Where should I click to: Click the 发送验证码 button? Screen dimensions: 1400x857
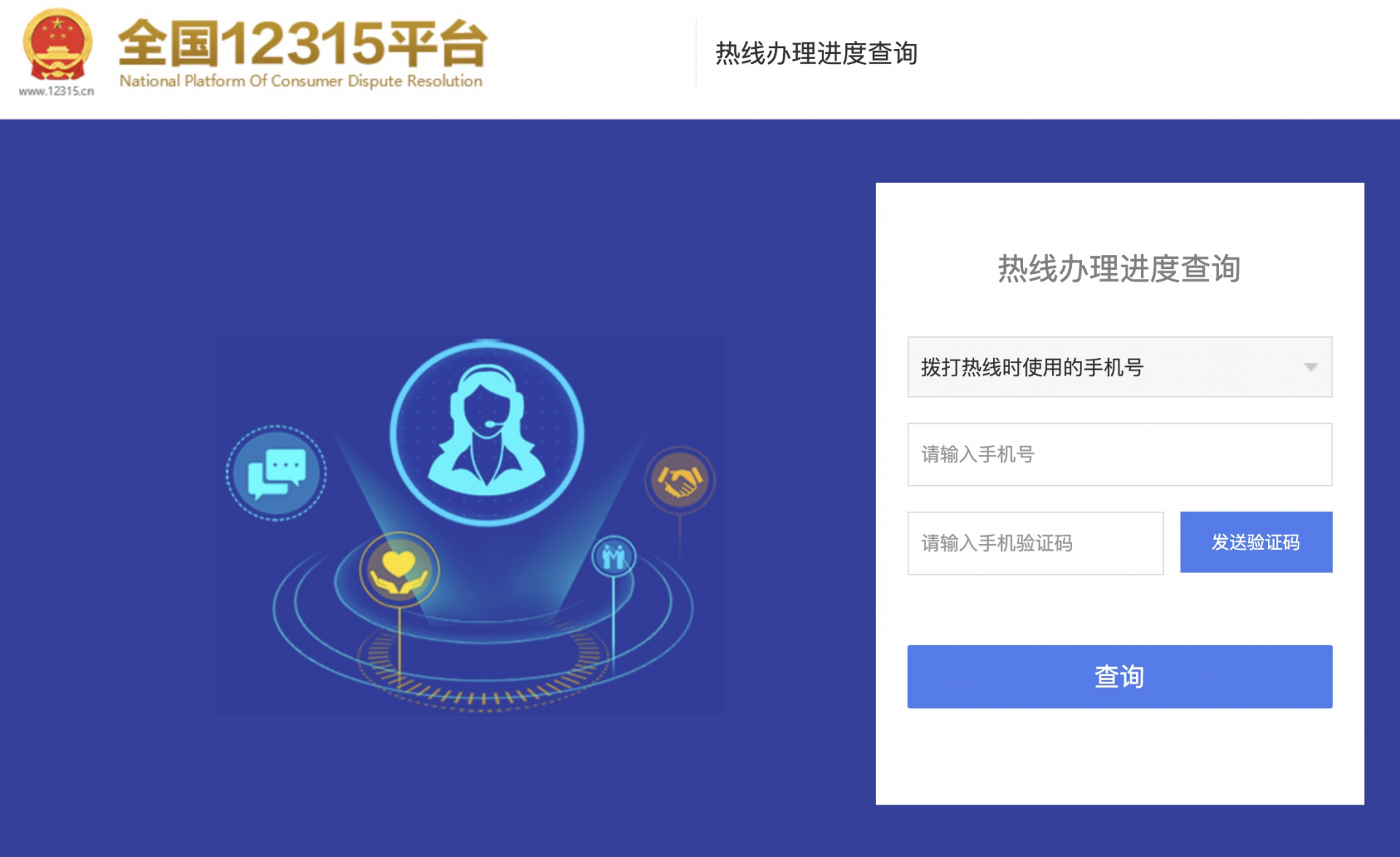click(x=1256, y=542)
